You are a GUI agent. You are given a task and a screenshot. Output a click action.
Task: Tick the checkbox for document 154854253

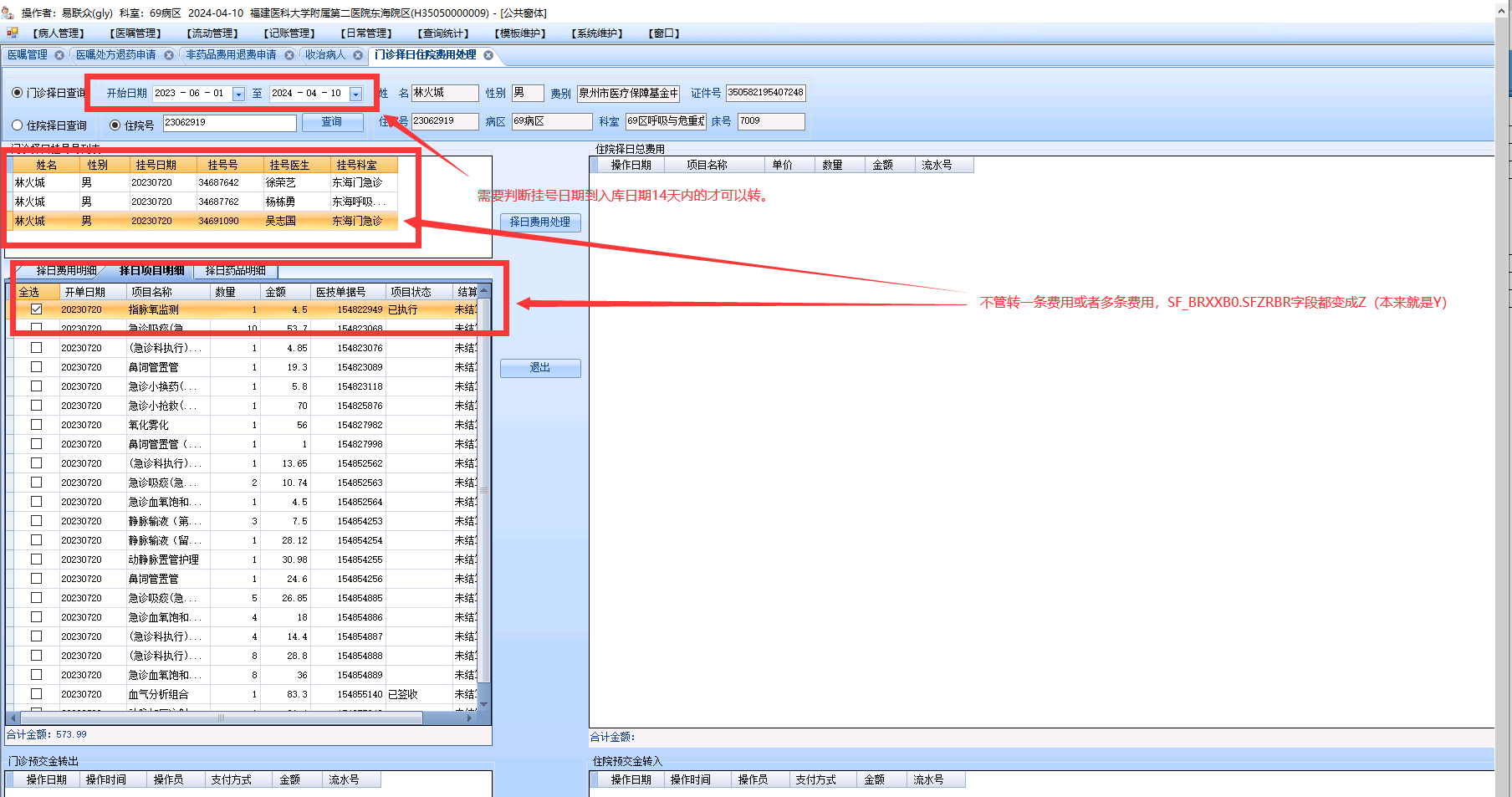36,521
